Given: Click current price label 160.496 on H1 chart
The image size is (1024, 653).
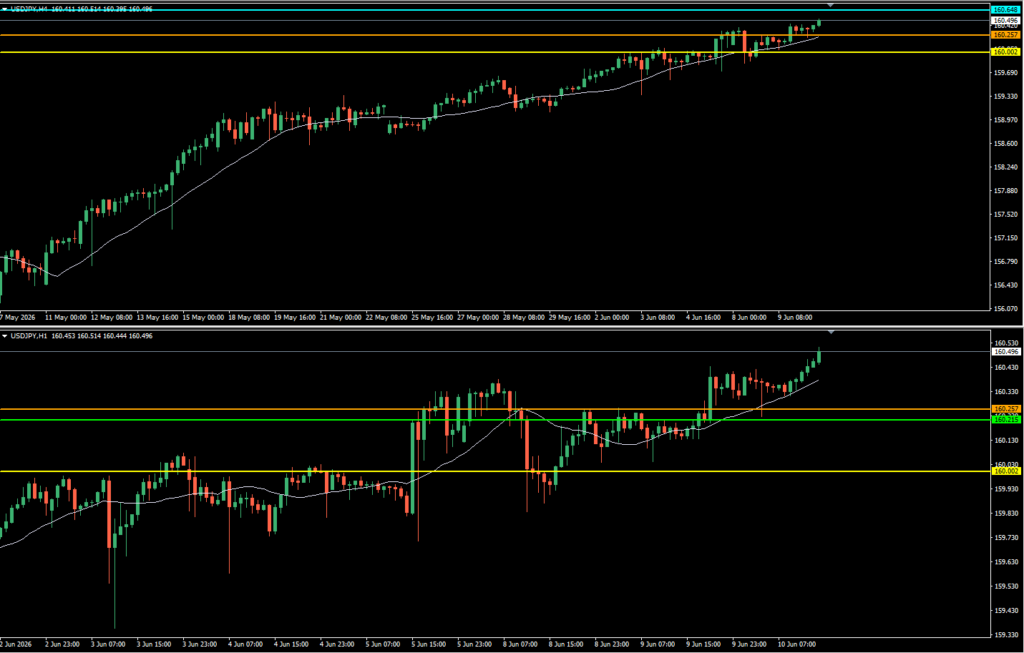Looking at the screenshot, I should (1005, 351).
